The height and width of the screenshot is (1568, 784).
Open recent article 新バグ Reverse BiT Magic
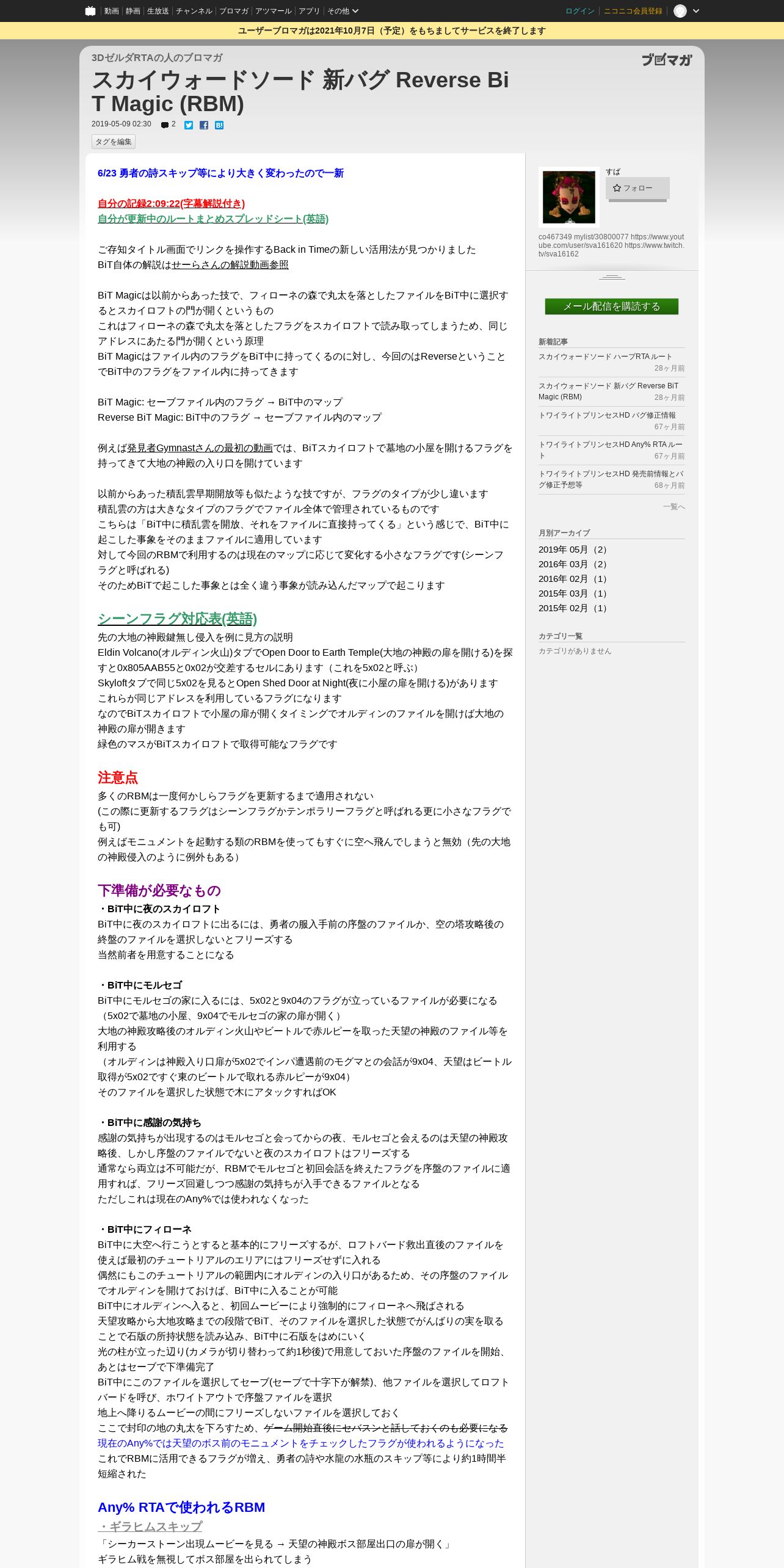tap(608, 391)
